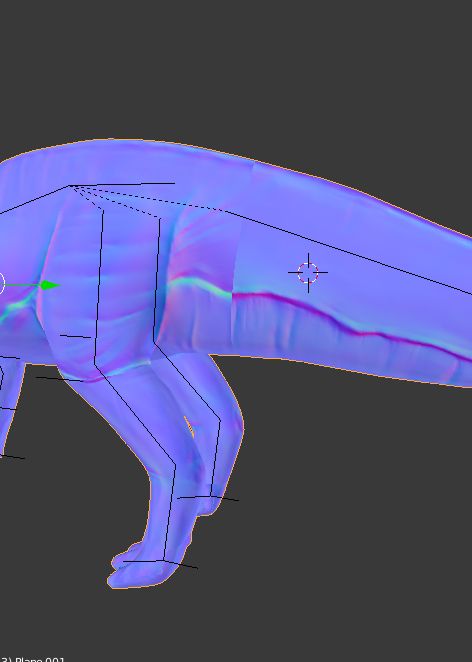Select the rear-leg upper bone near the hip
472x662 pixels.
(x=99, y=286)
